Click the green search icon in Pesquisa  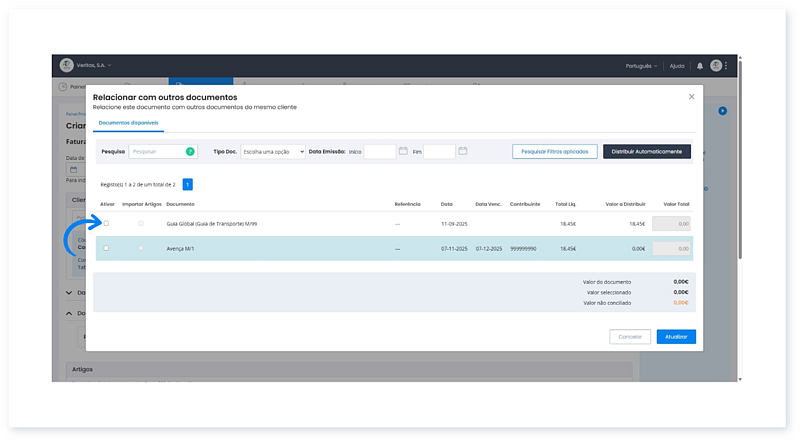[x=190, y=151]
